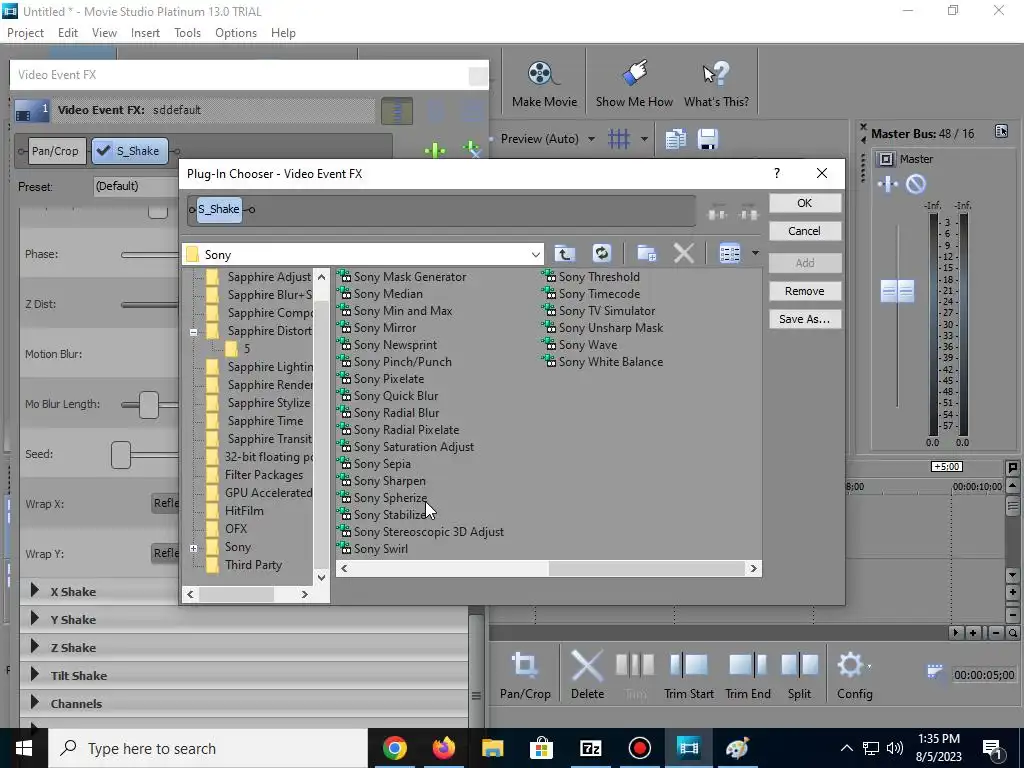Open the Tools menu
This screenshot has width=1024, height=768.
(x=187, y=33)
